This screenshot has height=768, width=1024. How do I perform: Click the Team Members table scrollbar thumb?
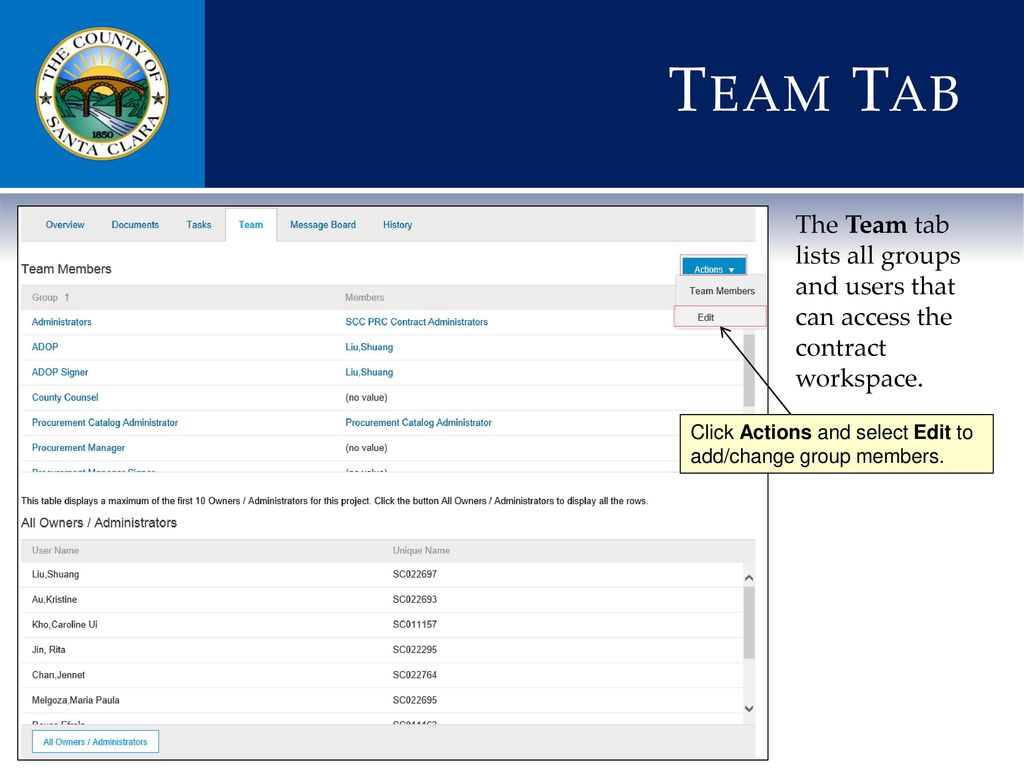(x=749, y=370)
